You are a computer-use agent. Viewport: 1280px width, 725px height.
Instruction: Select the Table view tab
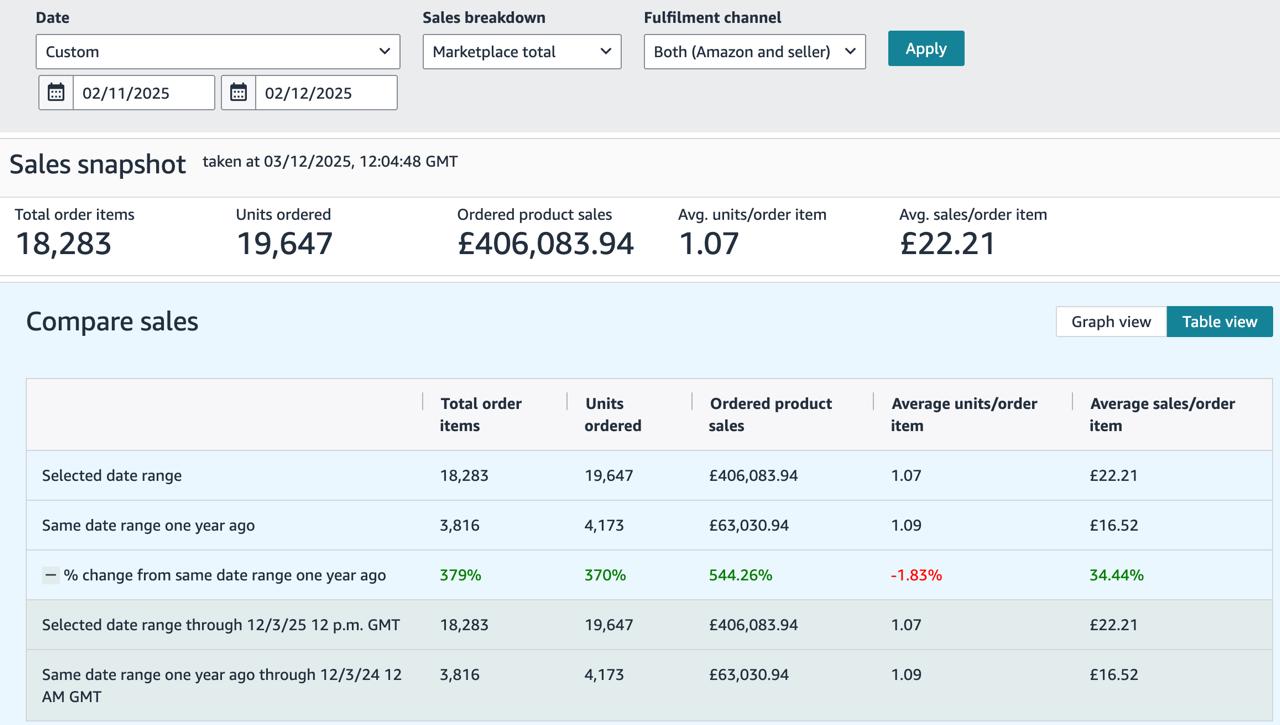point(1219,321)
